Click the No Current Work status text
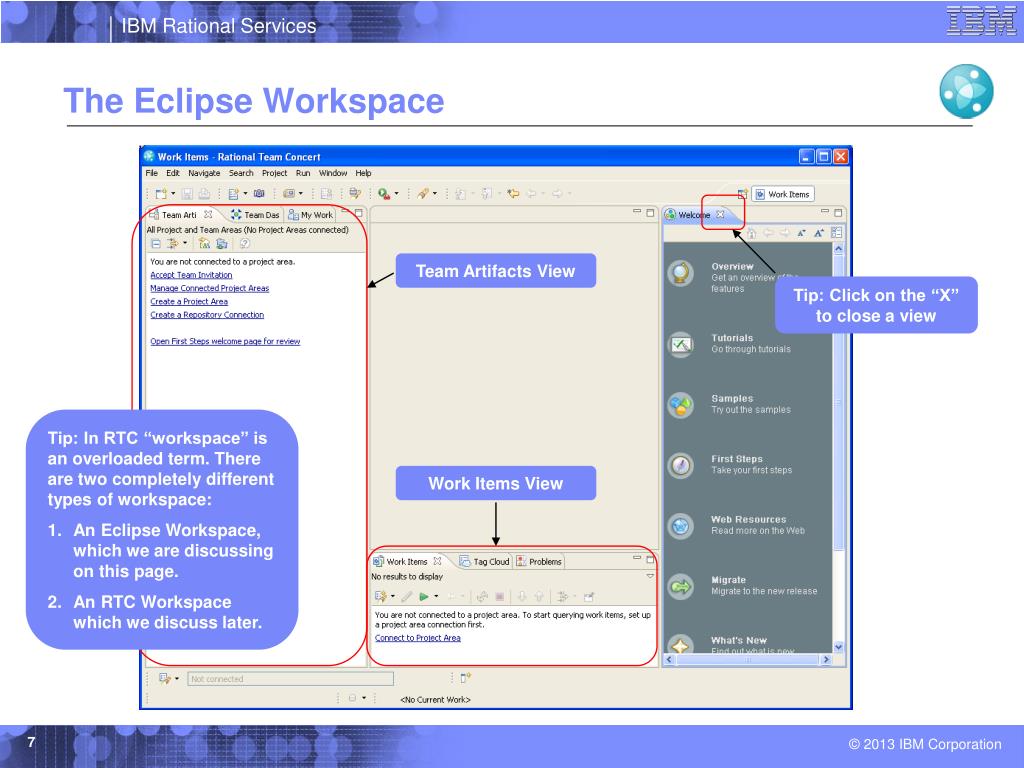Image resolution: width=1024 pixels, height=768 pixels. [x=435, y=699]
